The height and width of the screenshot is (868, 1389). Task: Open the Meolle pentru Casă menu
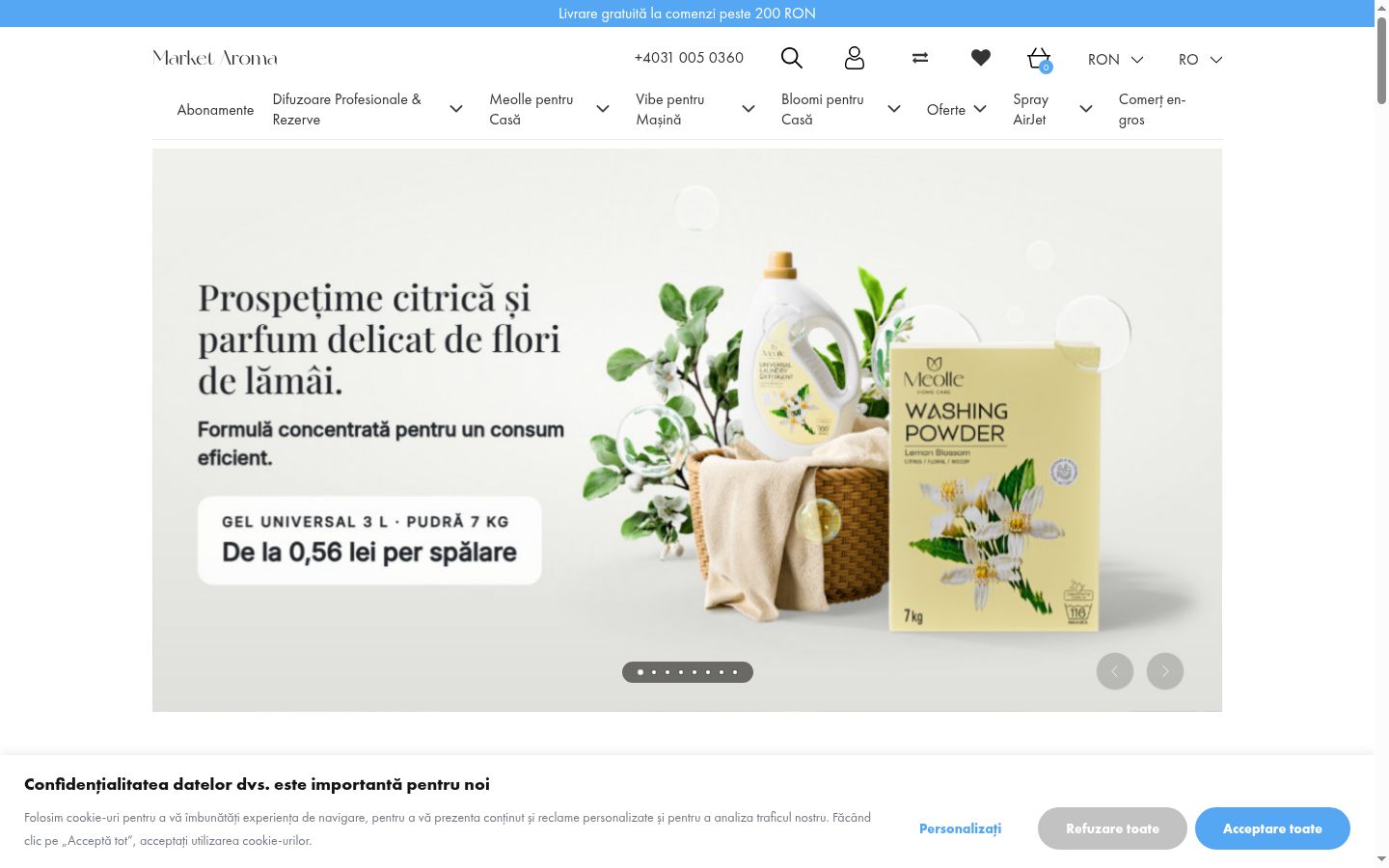point(531,109)
